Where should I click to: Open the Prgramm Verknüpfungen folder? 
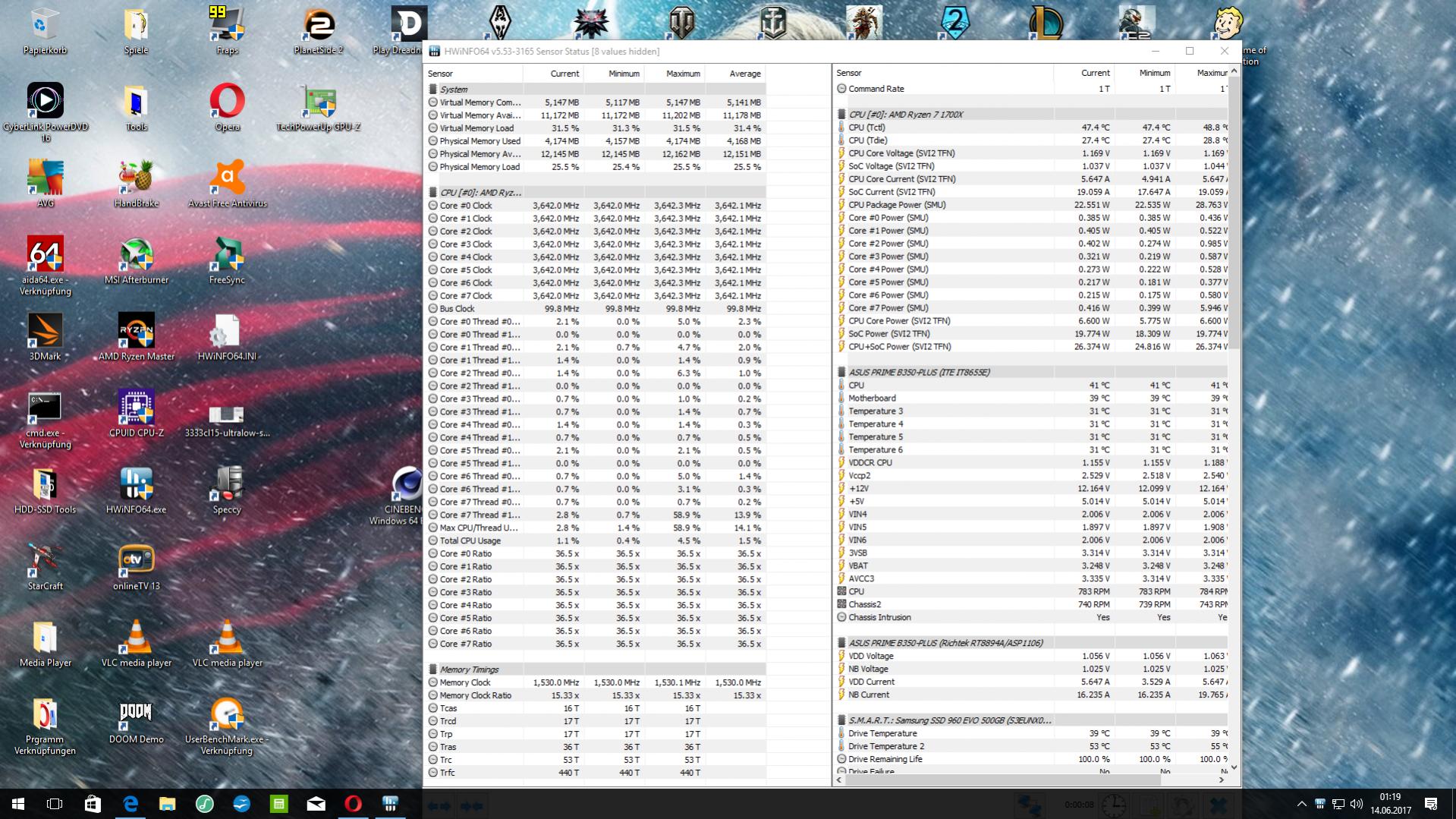point(45,726)
